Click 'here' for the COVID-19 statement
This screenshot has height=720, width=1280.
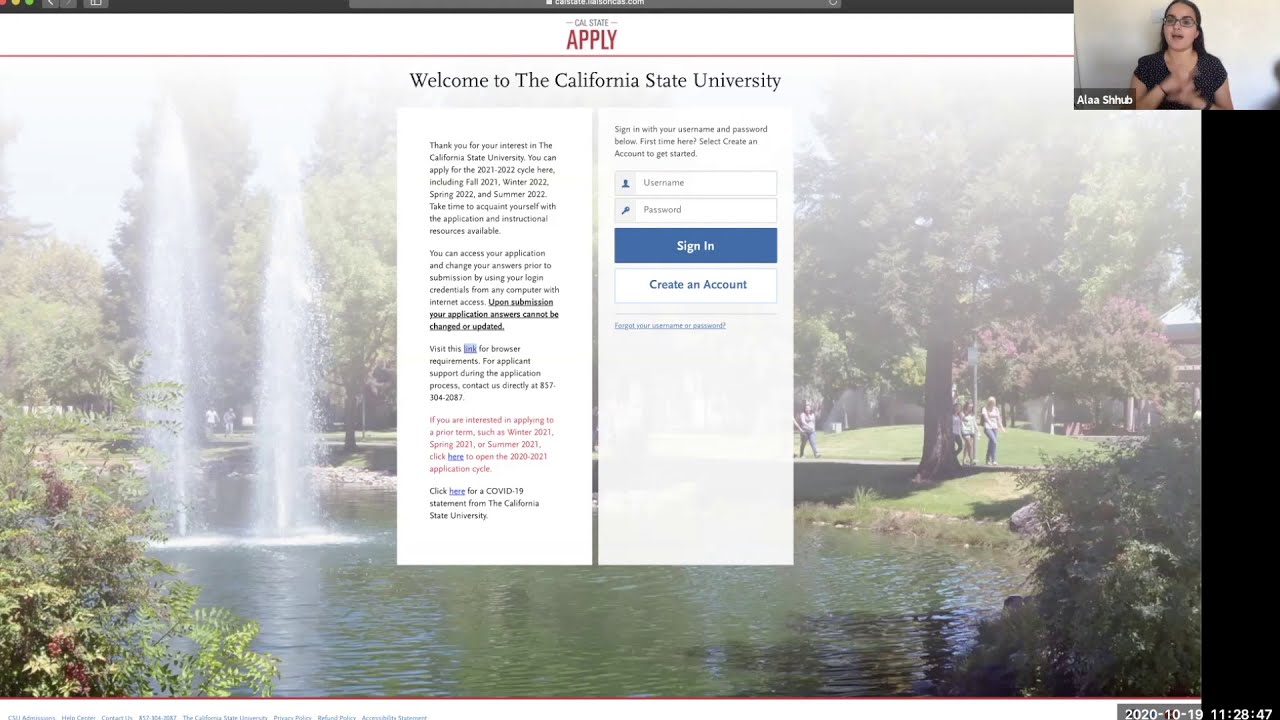[457, 491]
